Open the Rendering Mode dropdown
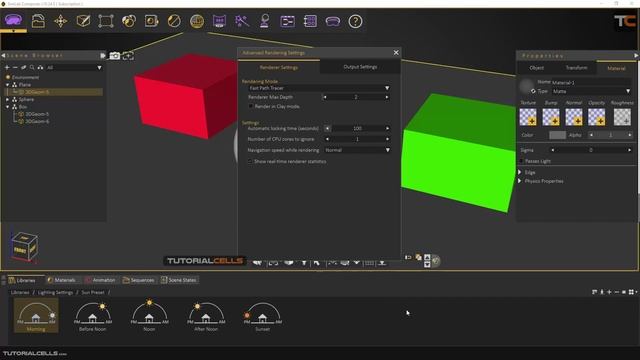640x360 pixels. (318, 88)
